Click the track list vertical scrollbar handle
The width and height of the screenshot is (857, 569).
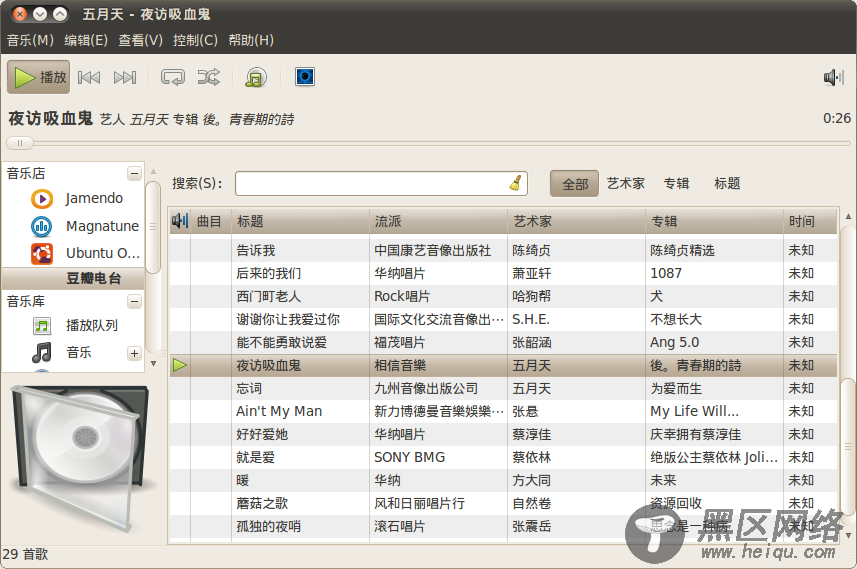848,446
